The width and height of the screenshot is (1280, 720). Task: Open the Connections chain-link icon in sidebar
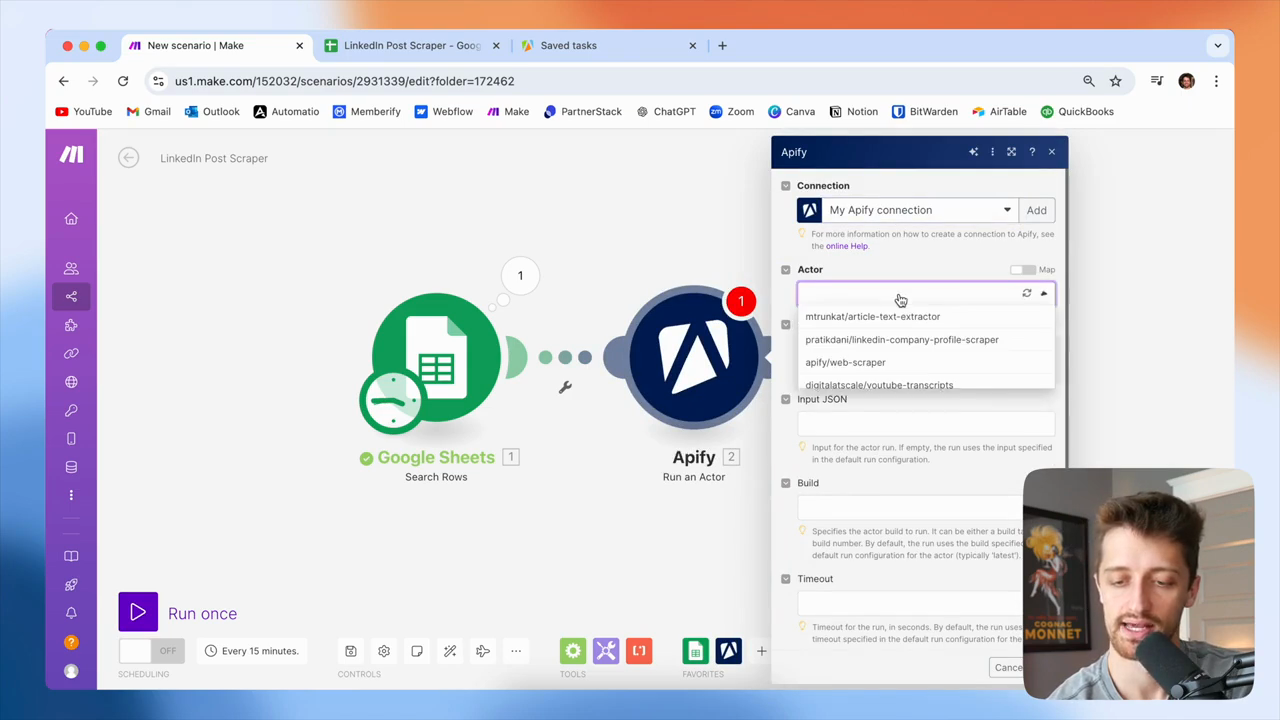click(71, 353)
